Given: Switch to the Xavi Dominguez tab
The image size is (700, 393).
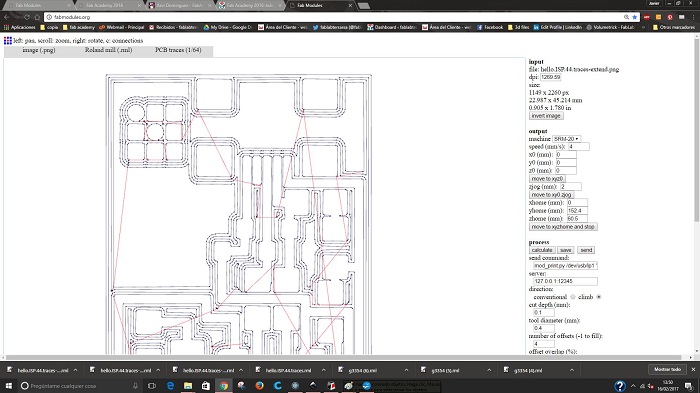Looking at the screenshot, I should pos(179,5).
